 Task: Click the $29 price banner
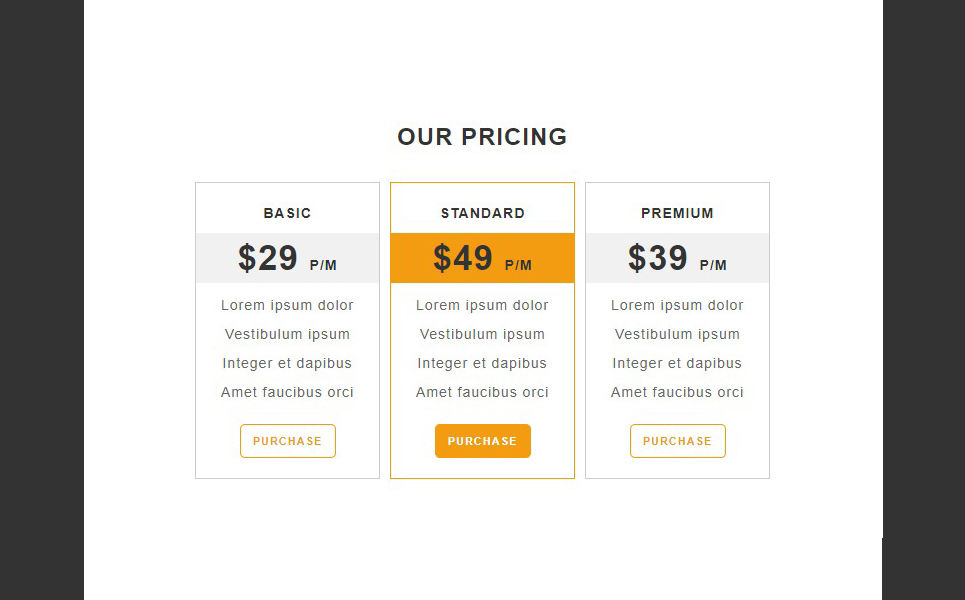pos(287,258)
